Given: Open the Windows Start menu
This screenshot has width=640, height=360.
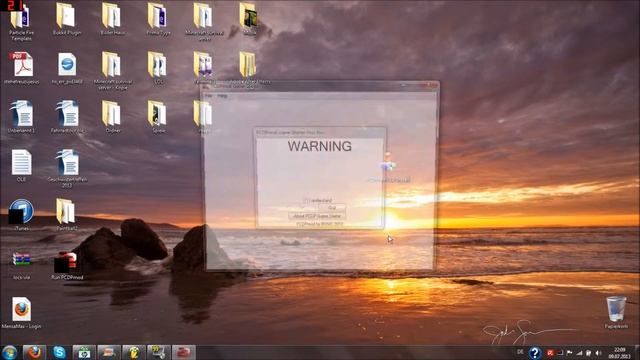Looking at the screenshot, I should point(9,352).
